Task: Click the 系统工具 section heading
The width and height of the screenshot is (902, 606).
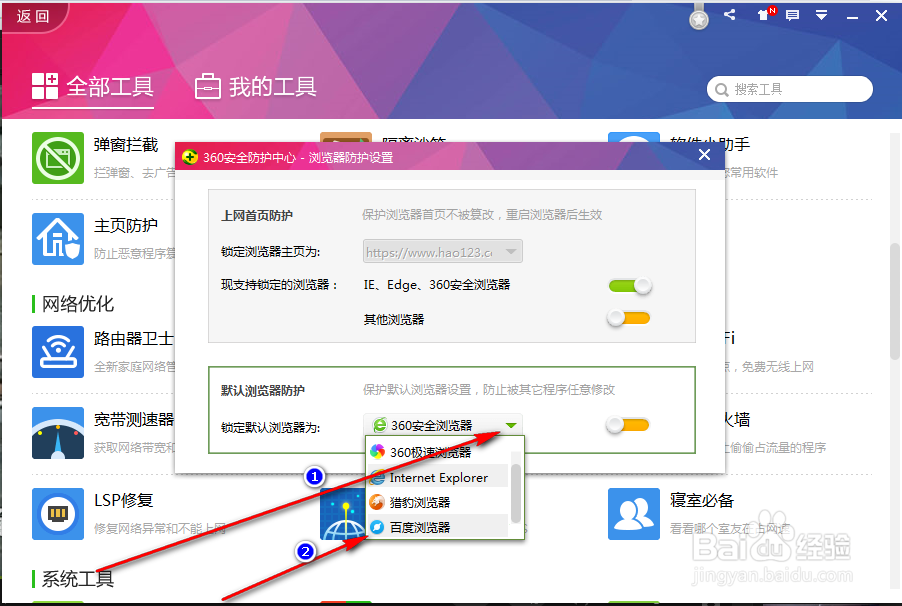Action: click(x=78, y=579)
